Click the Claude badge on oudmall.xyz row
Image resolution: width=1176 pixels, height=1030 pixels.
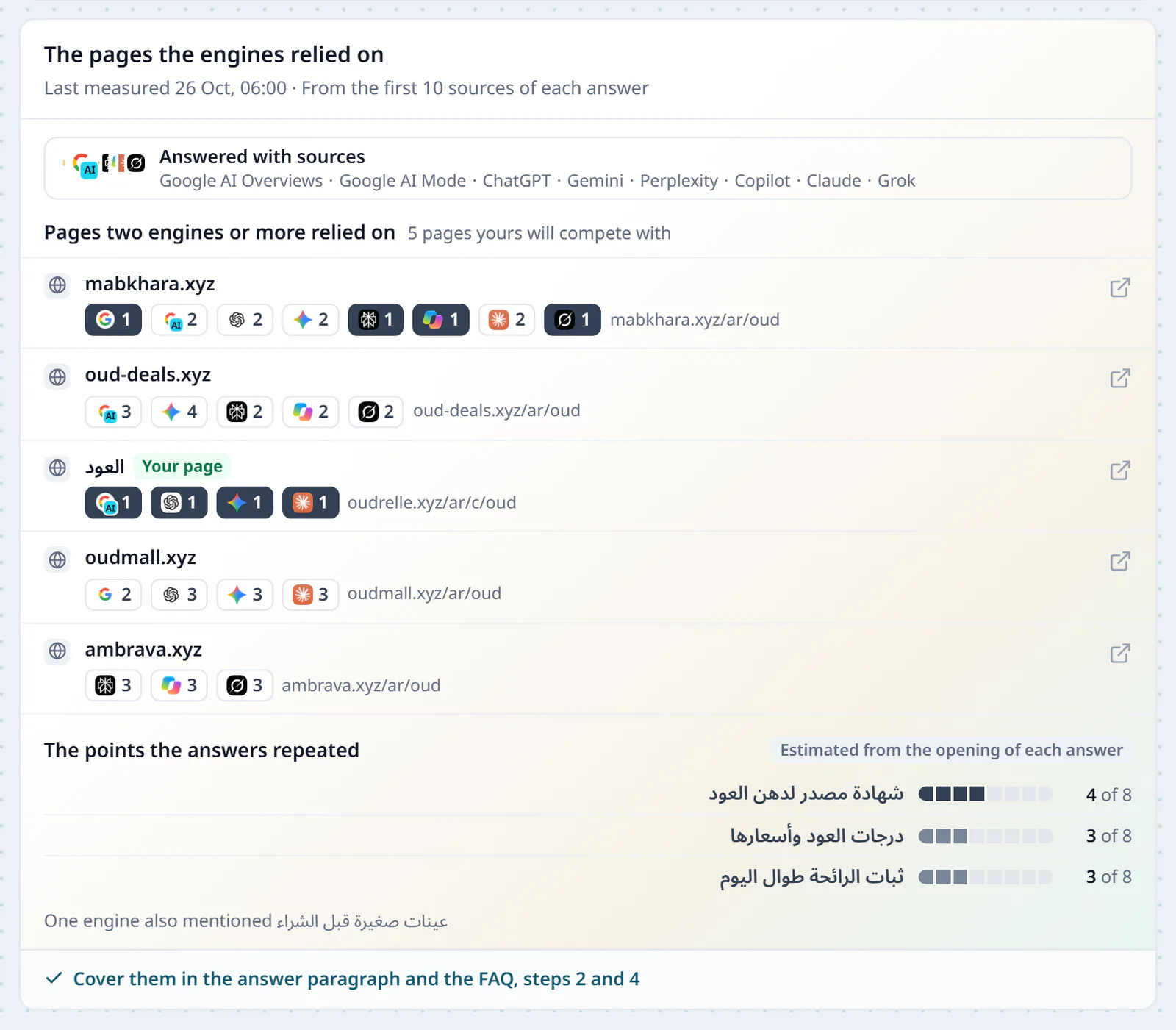tap(310, 594)
